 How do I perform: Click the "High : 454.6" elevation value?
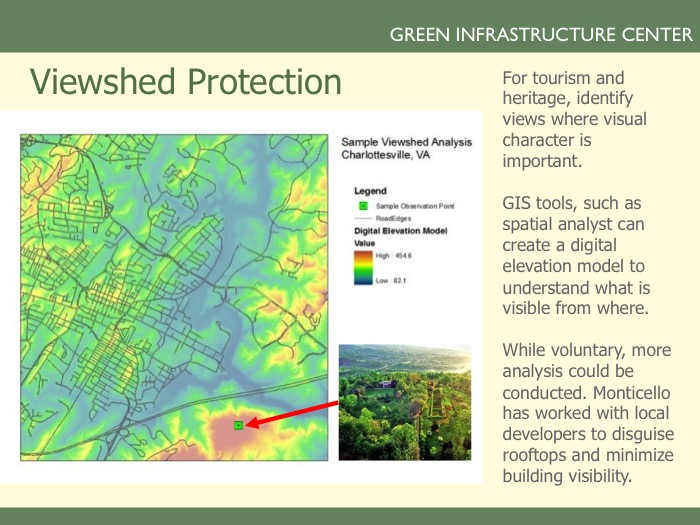[395, 255]
